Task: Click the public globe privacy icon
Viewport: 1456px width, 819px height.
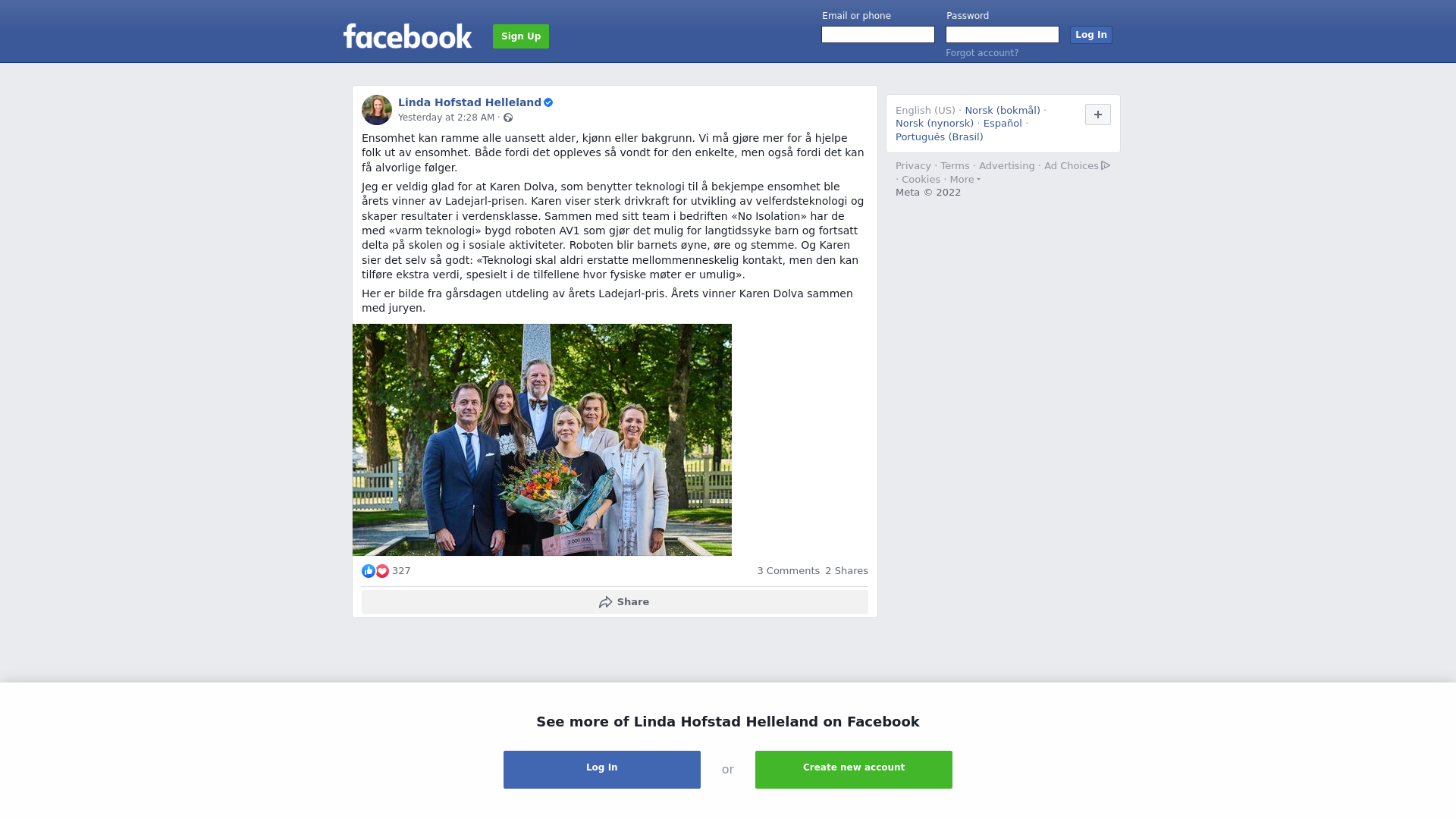Action: click(508, 118)
